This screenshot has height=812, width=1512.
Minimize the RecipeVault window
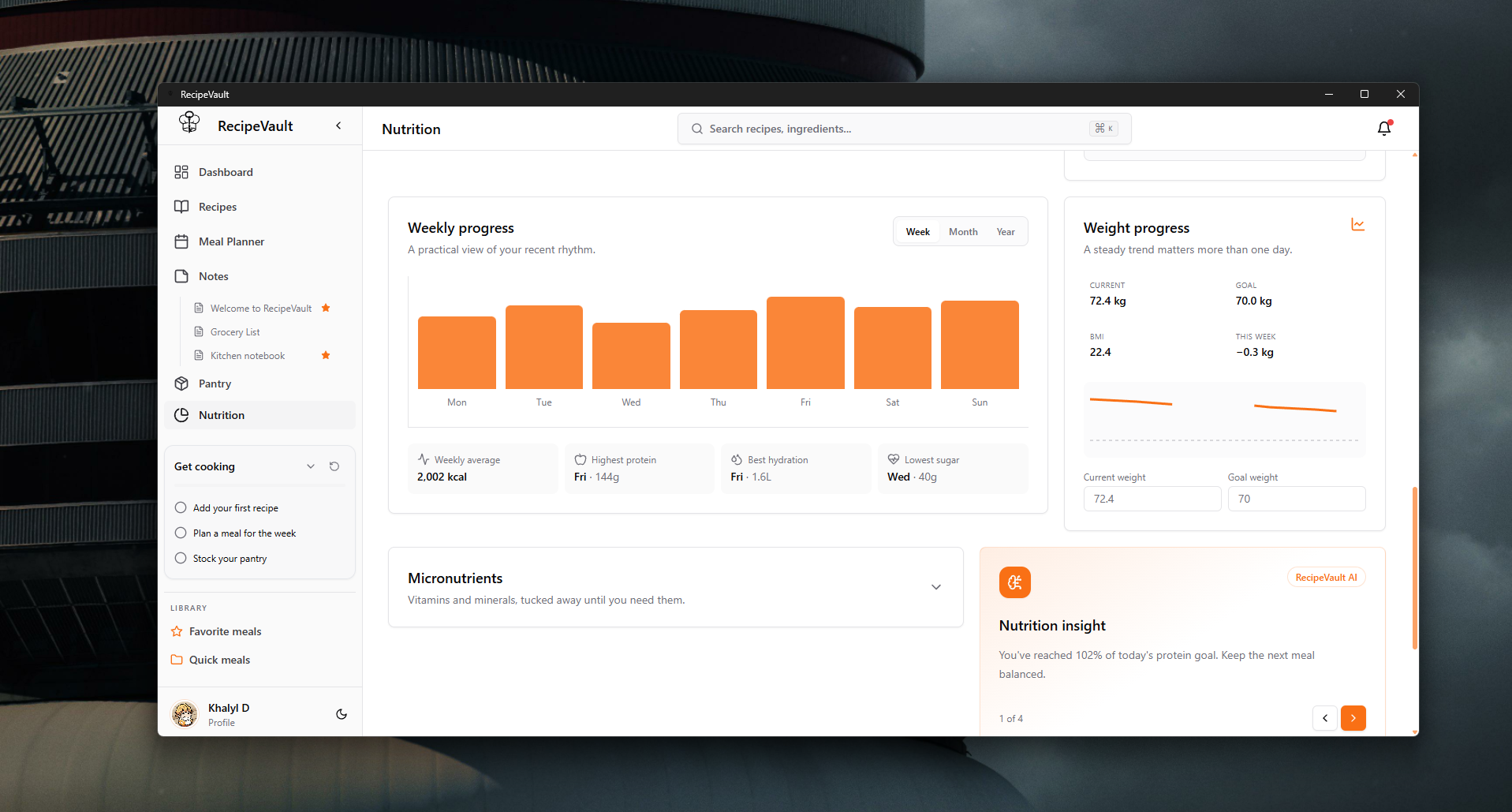(x=1329, y=94)
